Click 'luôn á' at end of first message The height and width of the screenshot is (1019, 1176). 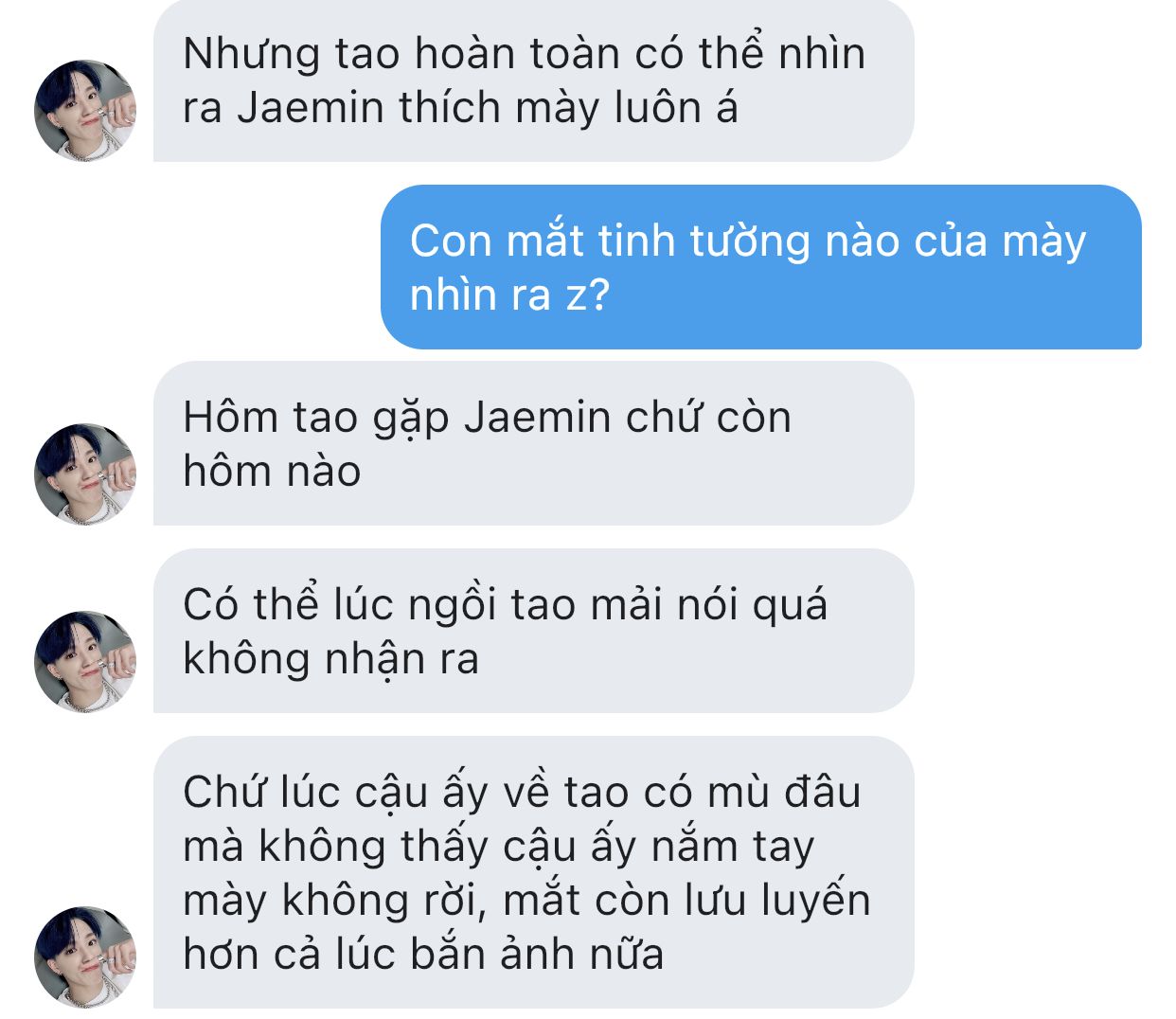(676, 107)
